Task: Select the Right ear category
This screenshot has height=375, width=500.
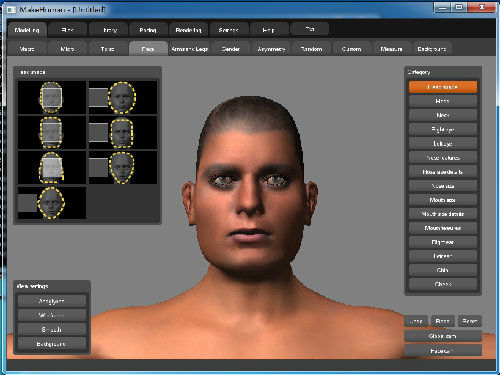Action: (443, 242)
